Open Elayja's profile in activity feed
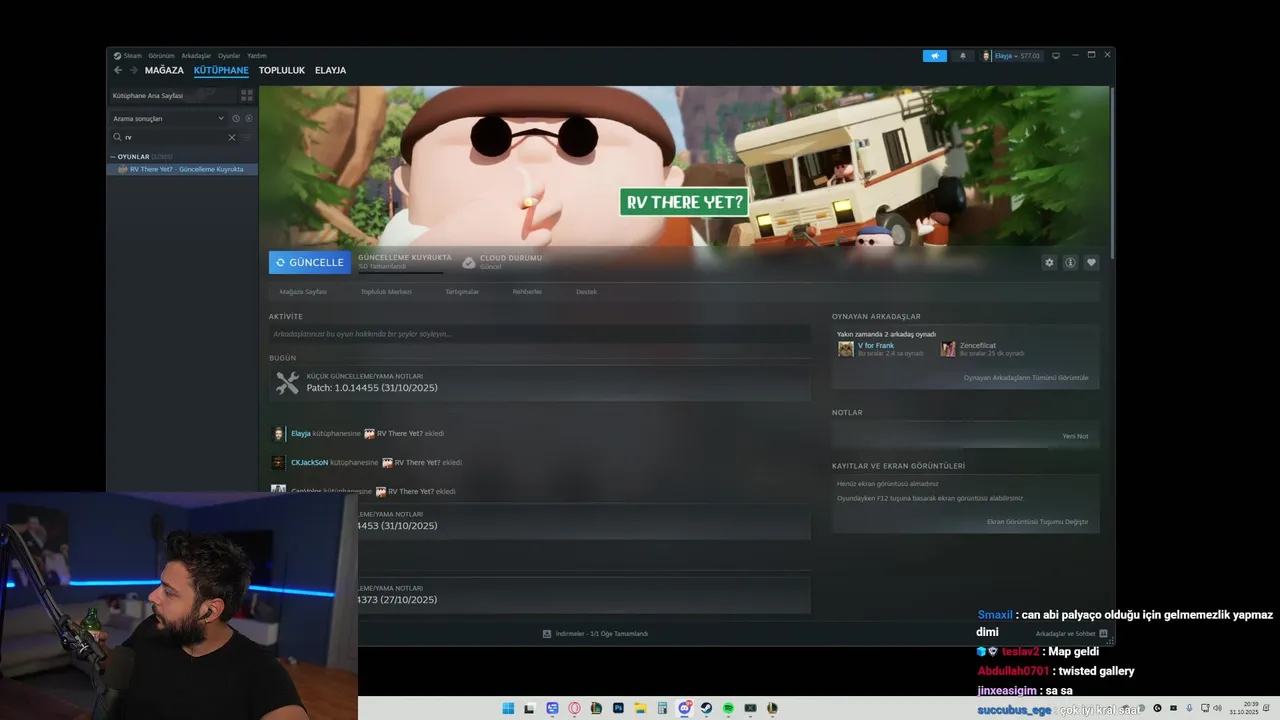Viewport: 1280px width, 720px height. (301, 434)
